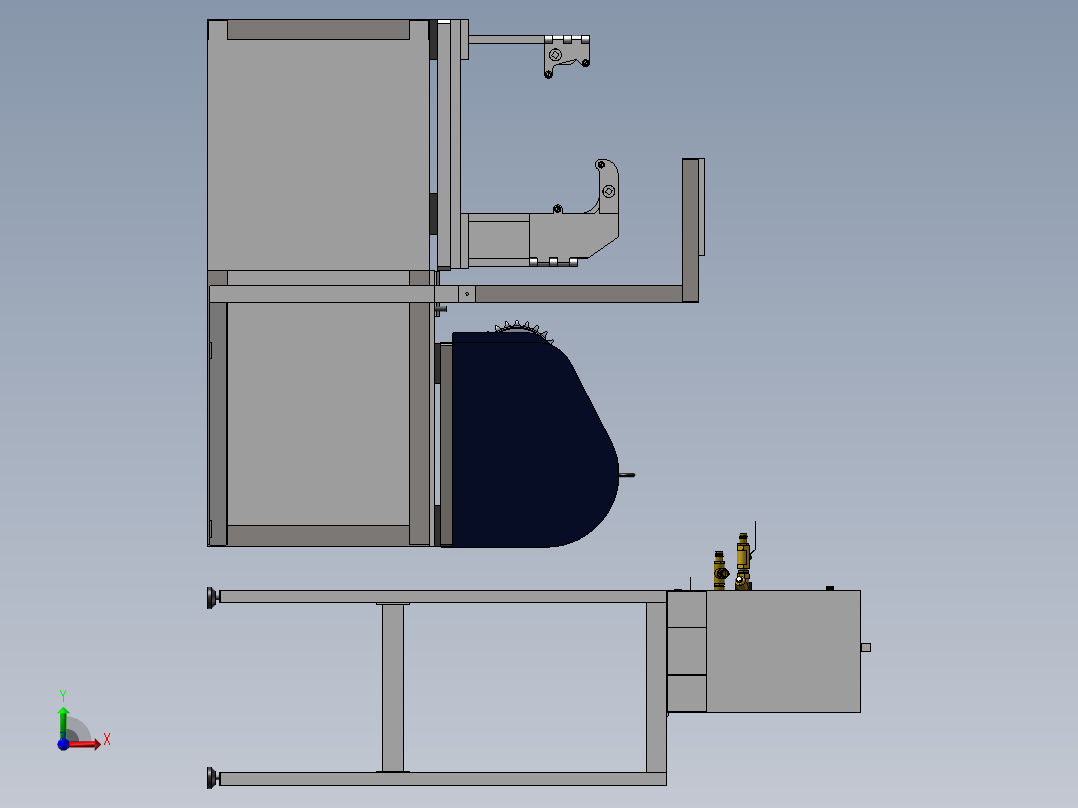This screenshot has width=1078, height=808.
Task: Select the small square knob on tank's right side
Action: (866, 647)
